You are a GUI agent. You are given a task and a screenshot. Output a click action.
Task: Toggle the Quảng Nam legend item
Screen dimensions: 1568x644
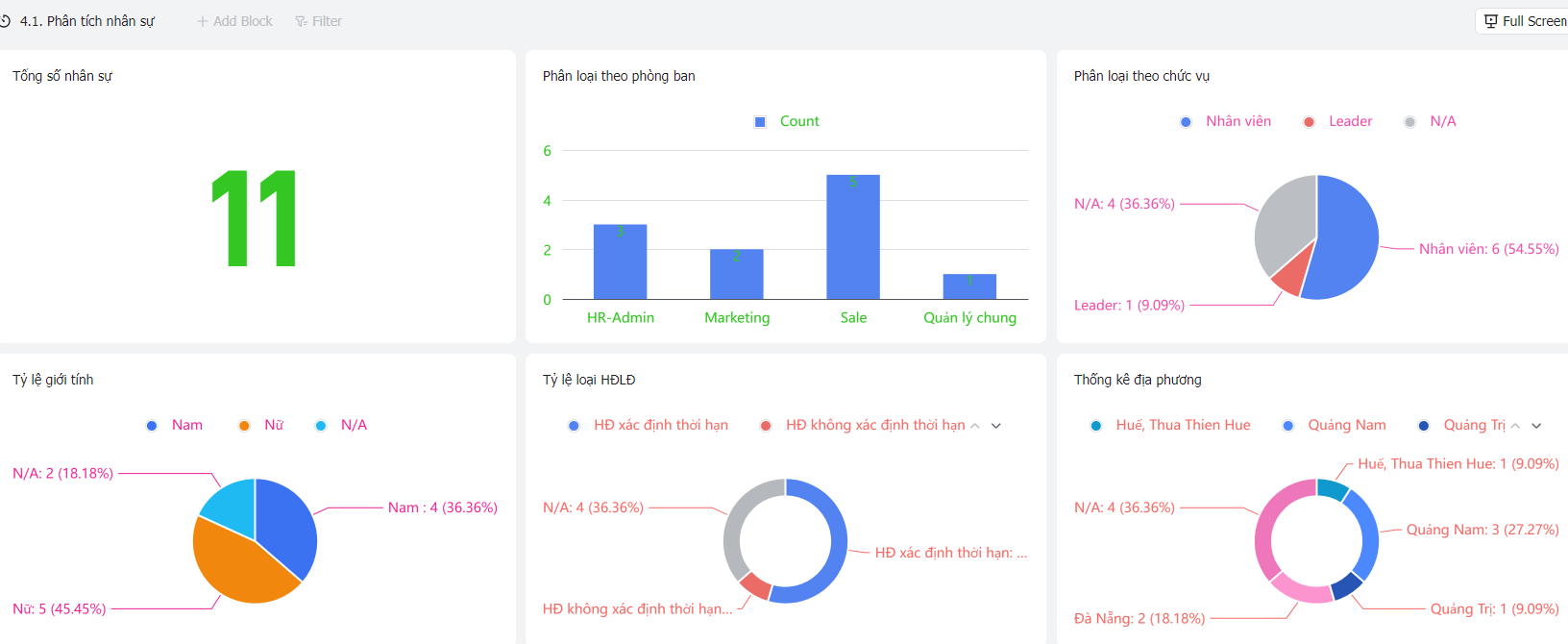(x=1335, y=425)
